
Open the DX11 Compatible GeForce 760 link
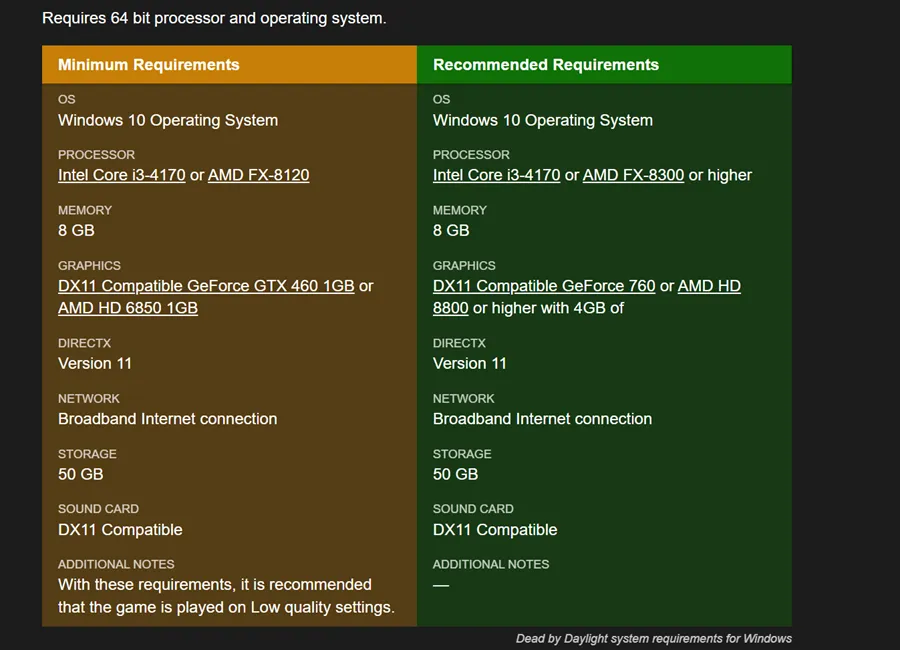coord(544,286)
